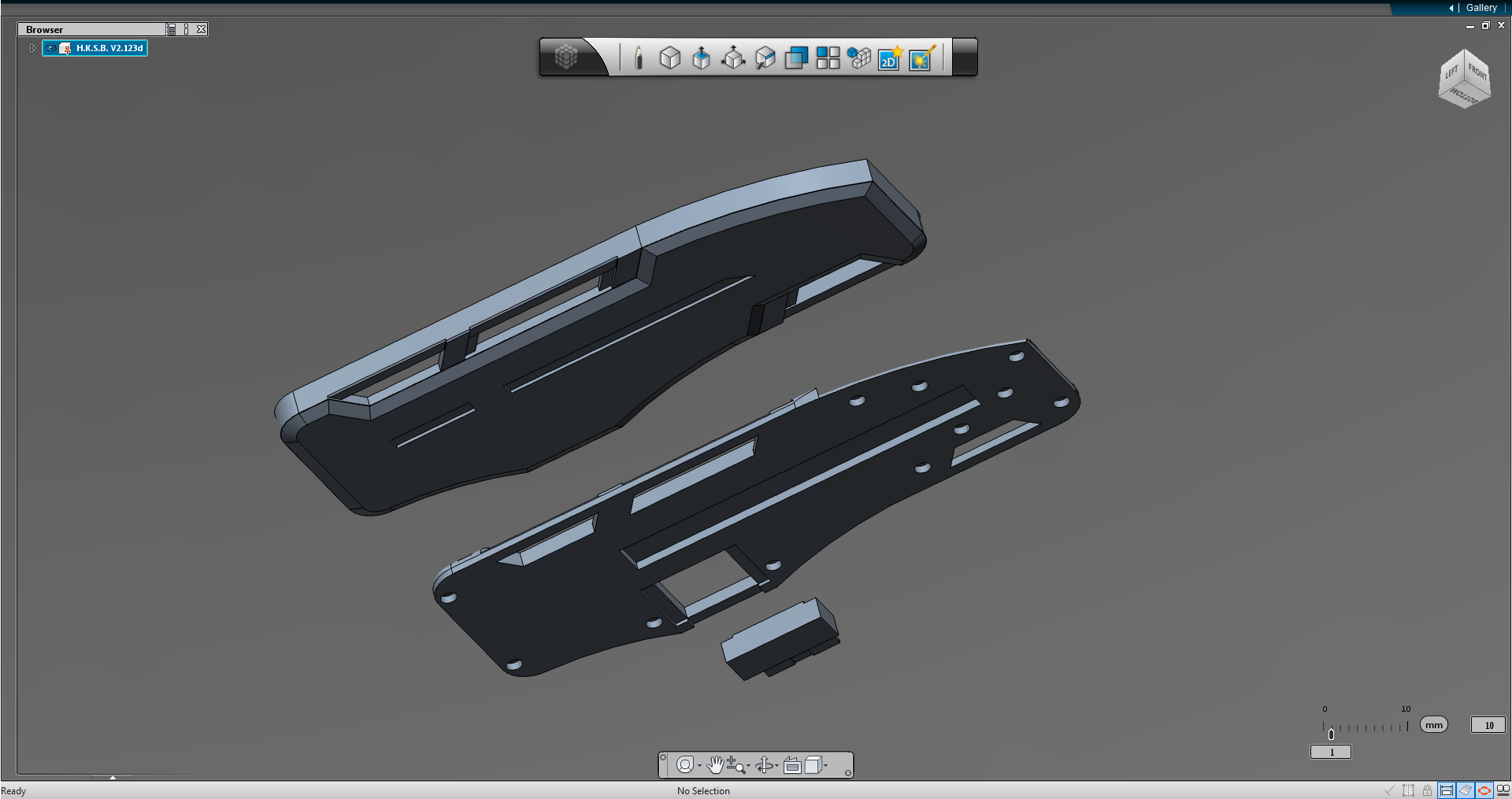Screen dimensions: 1512x799
Task: Edit the grid value field showing 10
Action: point(1488,725)
